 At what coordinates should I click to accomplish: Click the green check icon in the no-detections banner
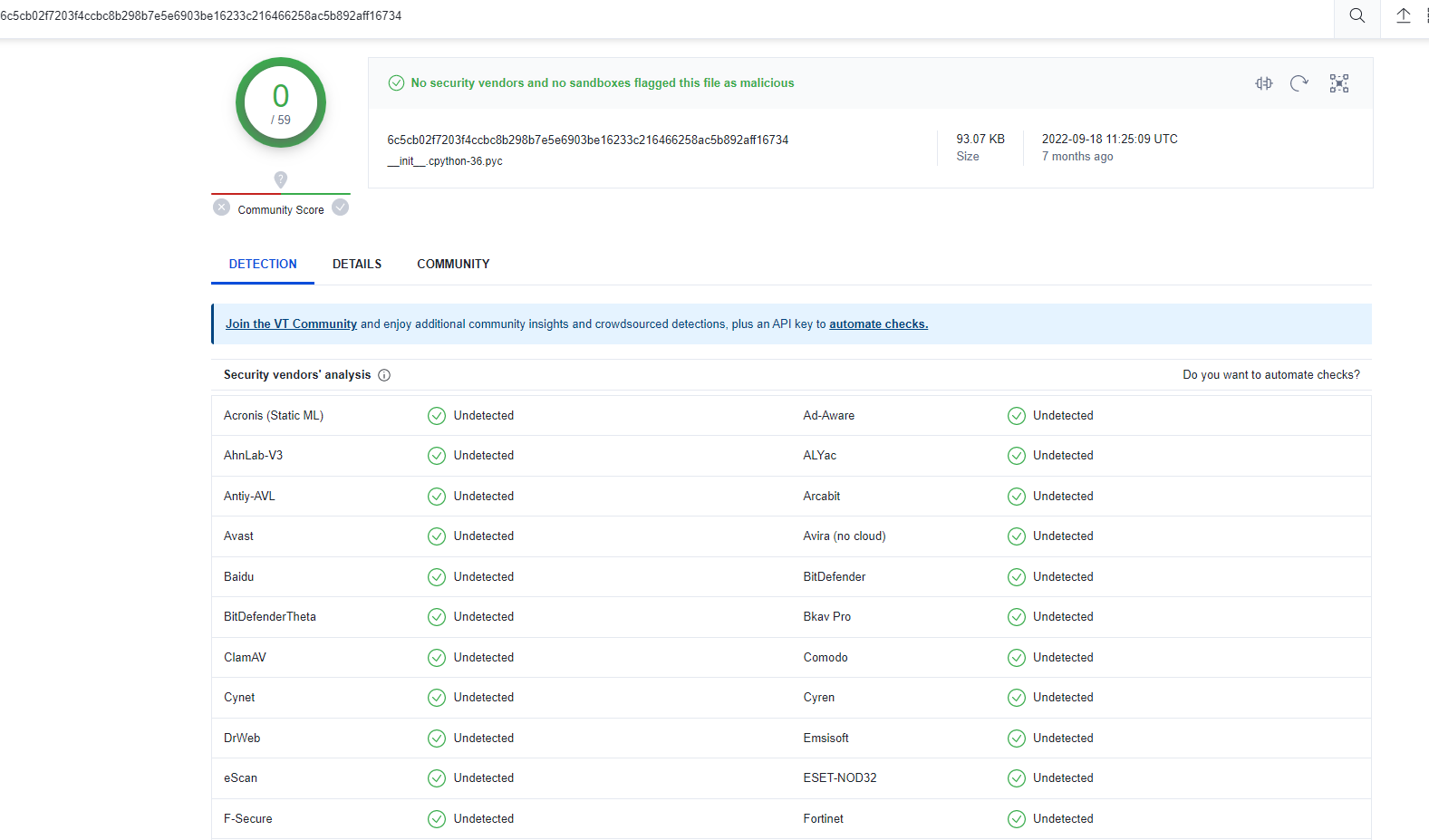(396, 82)
